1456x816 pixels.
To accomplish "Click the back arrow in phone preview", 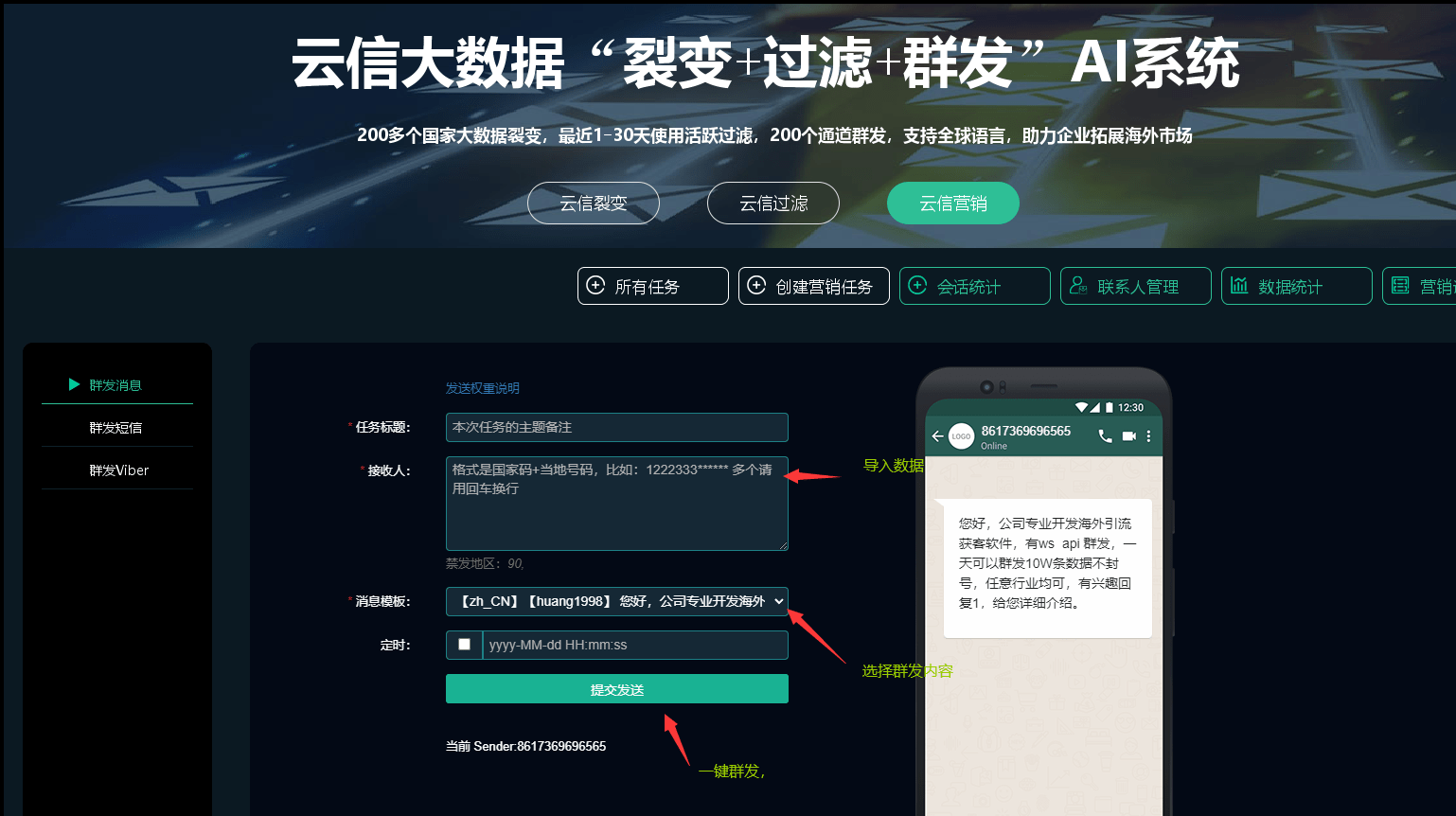I will tap(937, 436).
